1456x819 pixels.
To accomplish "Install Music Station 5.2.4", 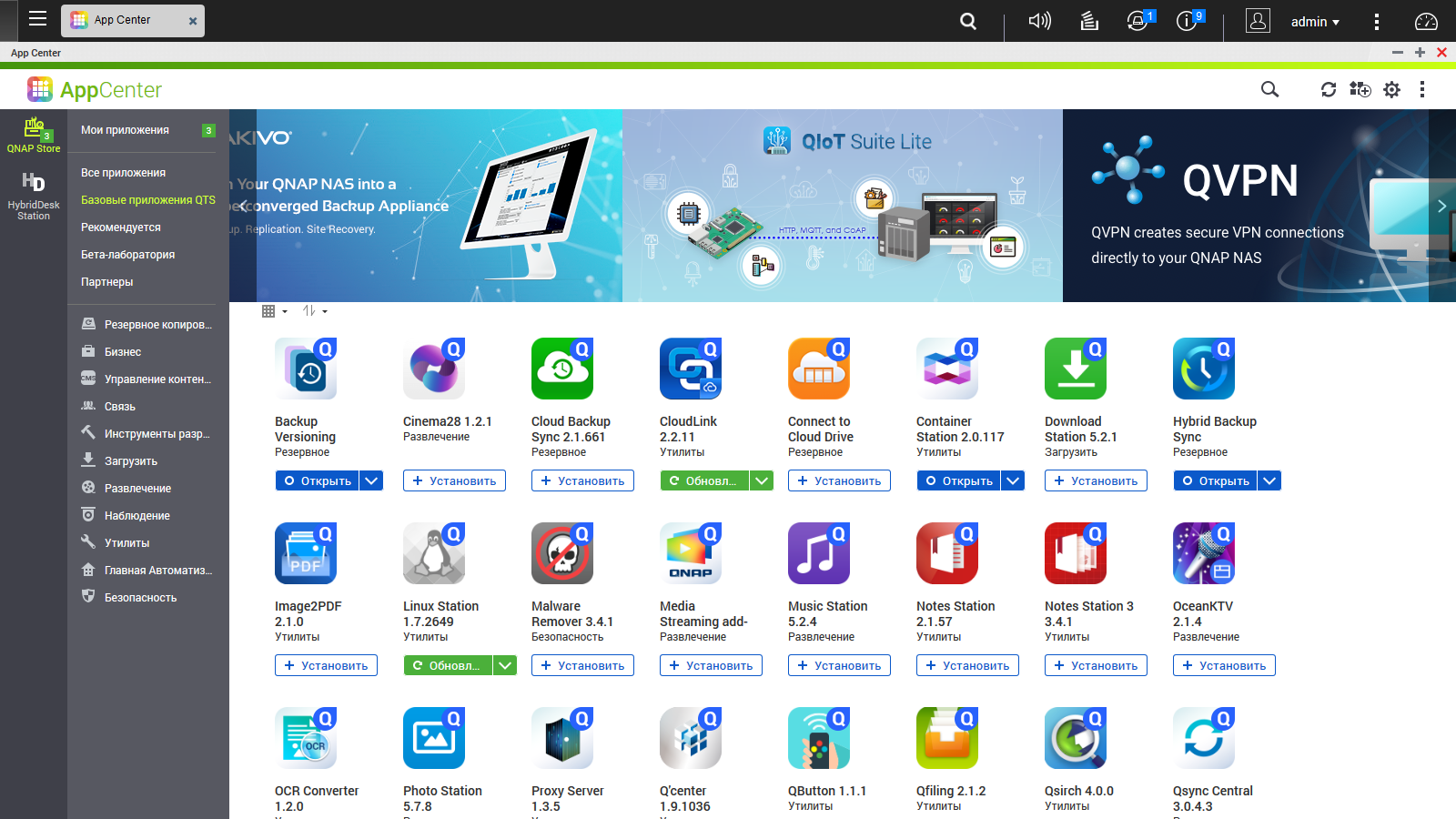I will 839,665.
